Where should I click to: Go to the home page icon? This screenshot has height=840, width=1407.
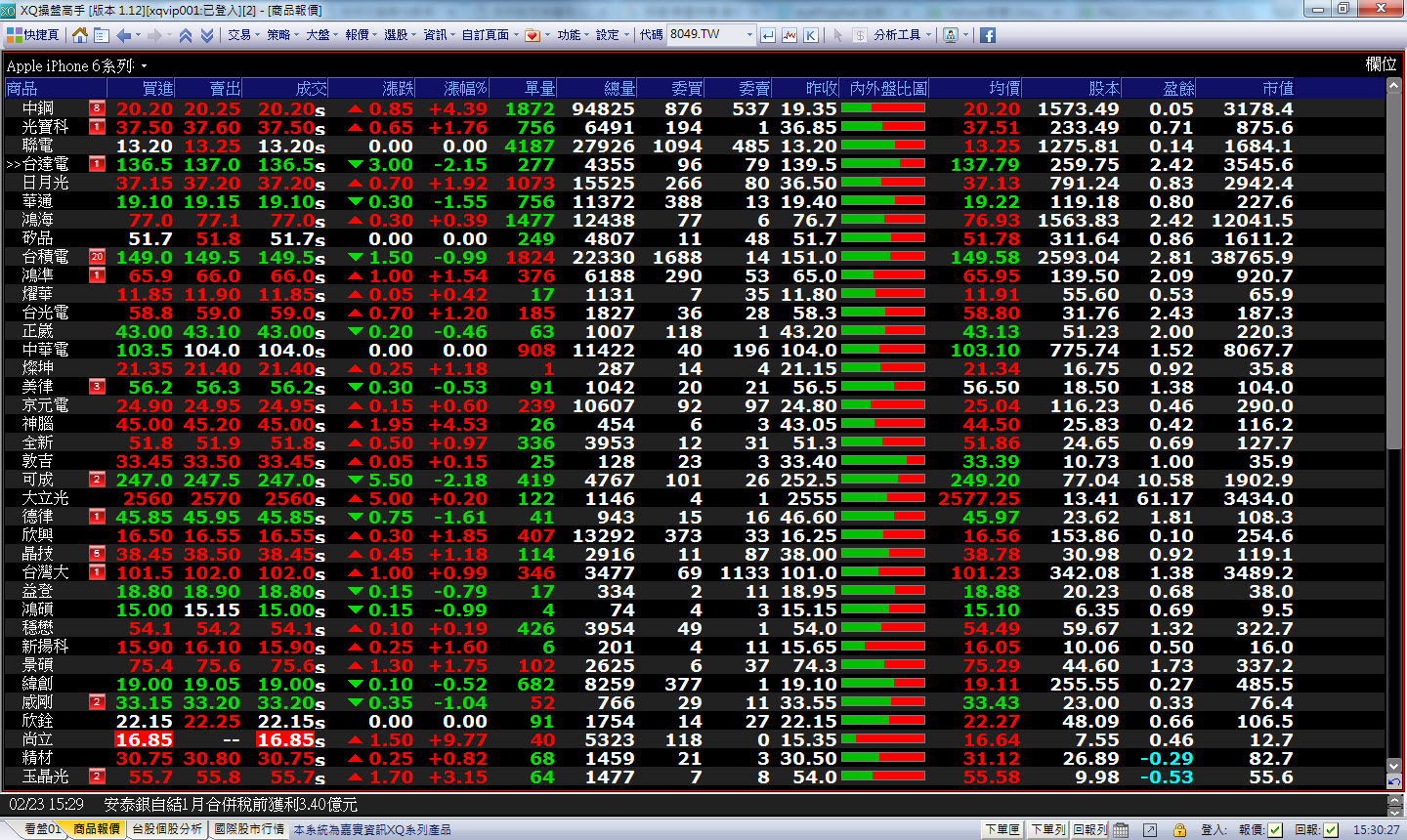80,35
